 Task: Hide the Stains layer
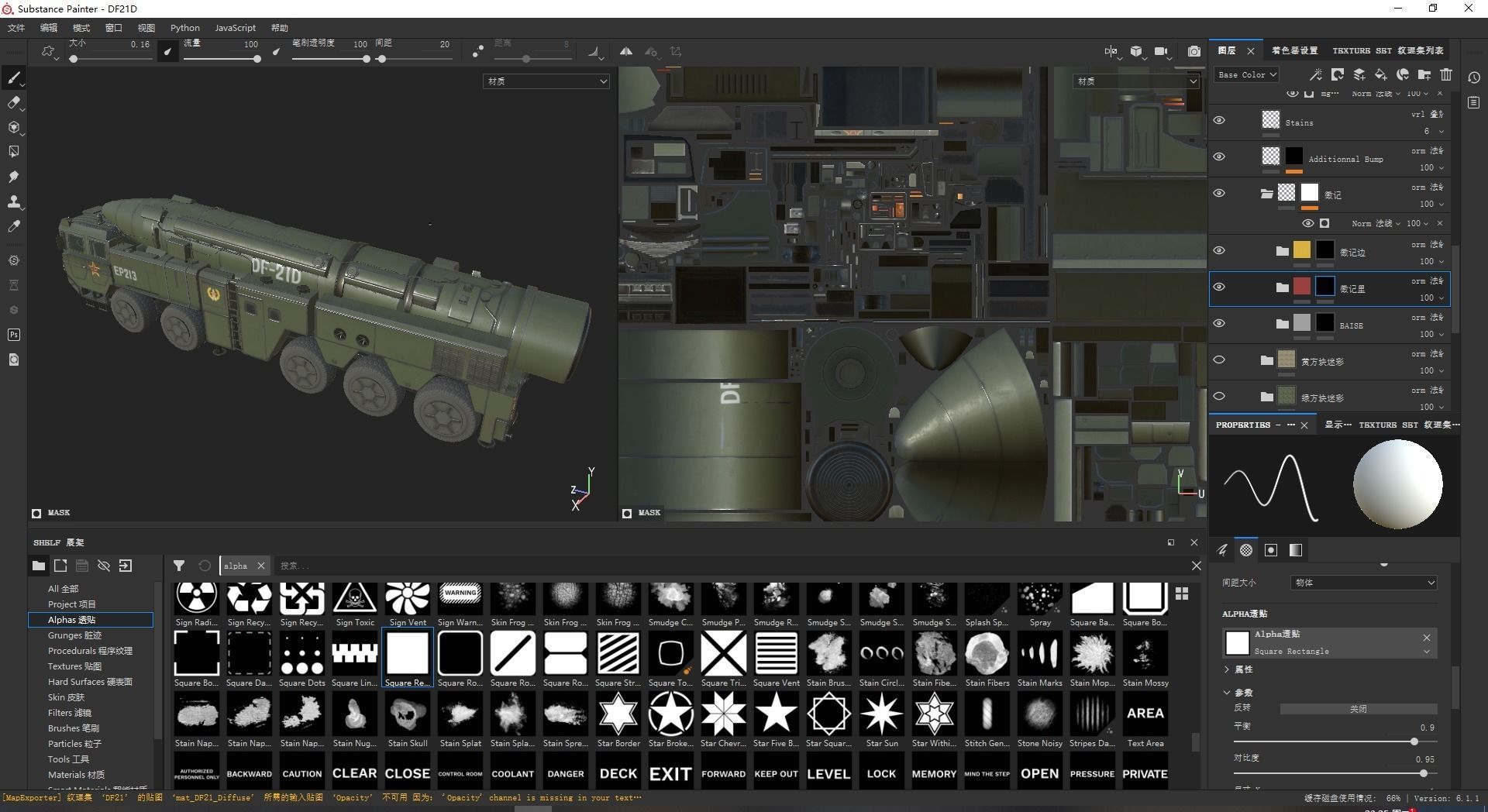click(x=1219, y=120)
